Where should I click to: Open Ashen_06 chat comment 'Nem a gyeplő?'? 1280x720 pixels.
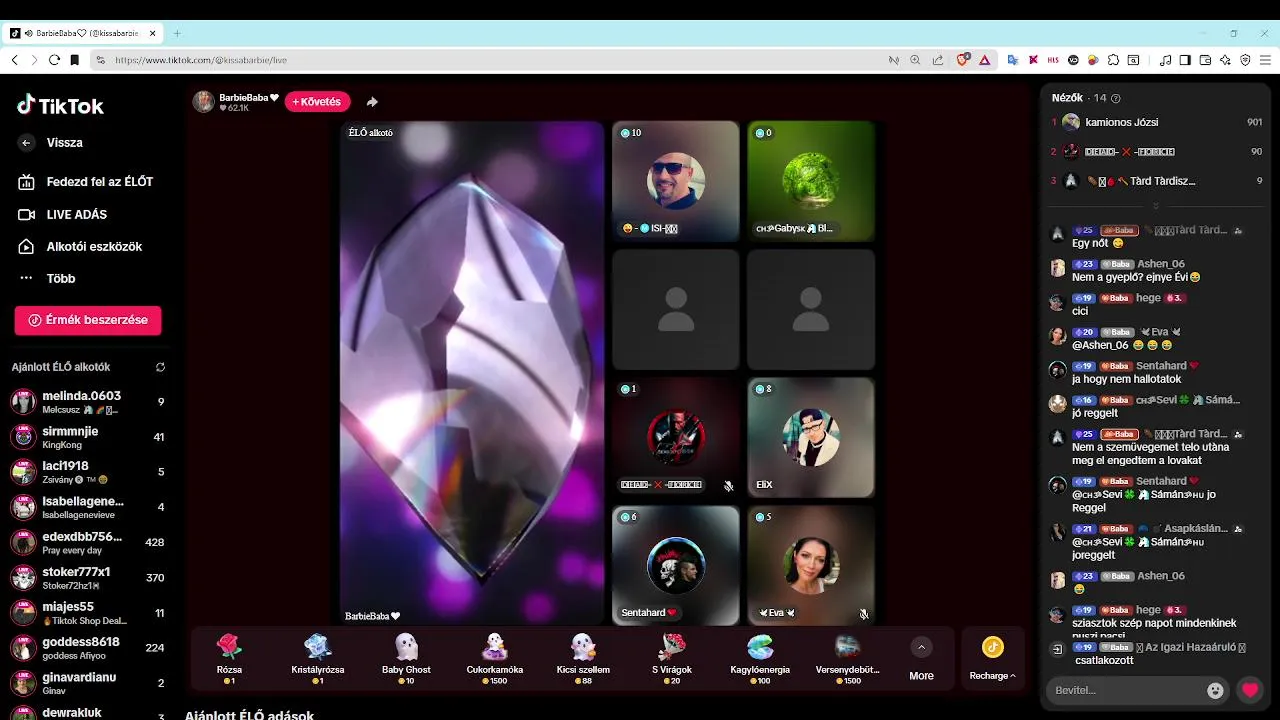1136,277
